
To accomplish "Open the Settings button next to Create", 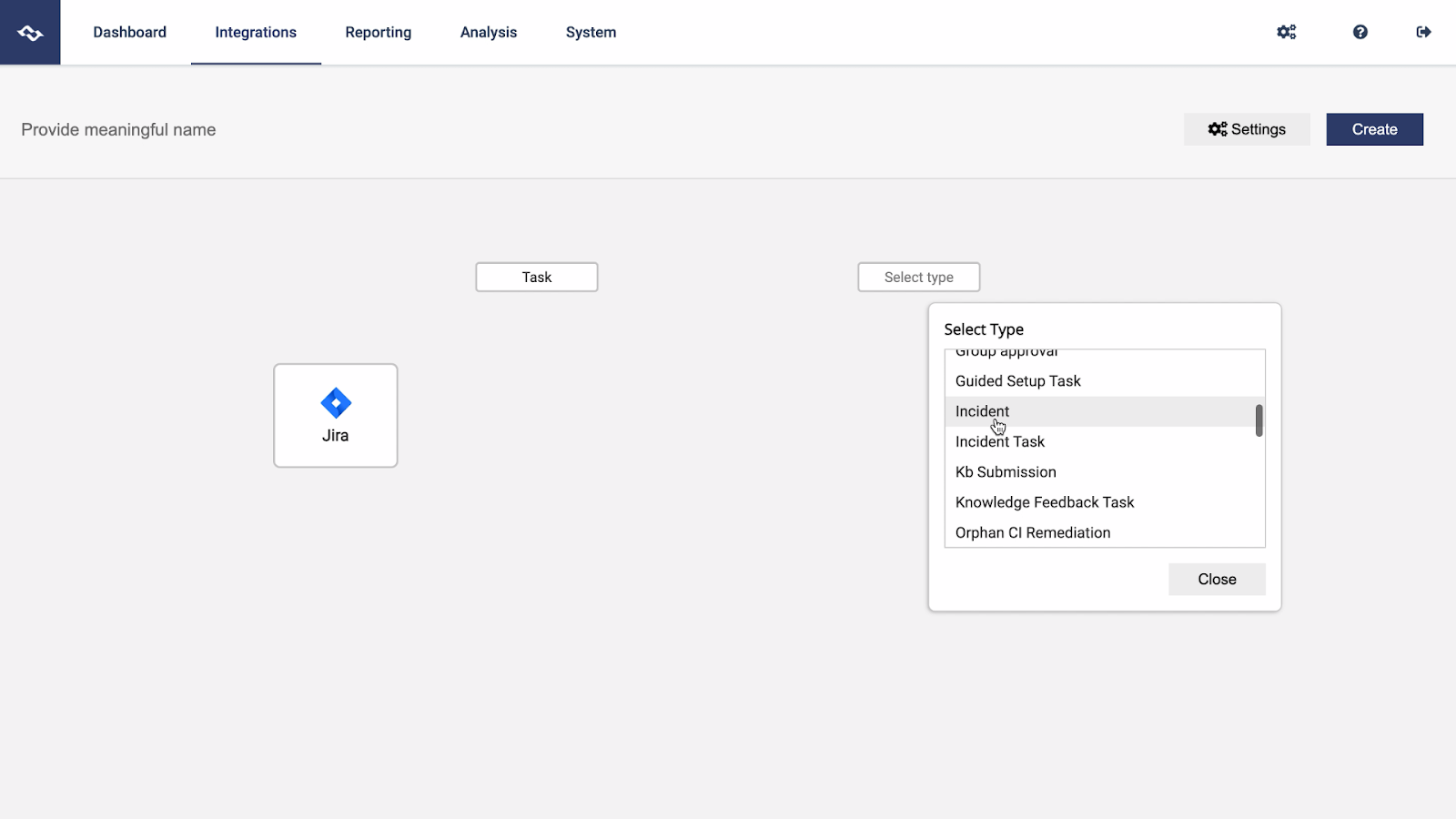I will point(1246,129).
